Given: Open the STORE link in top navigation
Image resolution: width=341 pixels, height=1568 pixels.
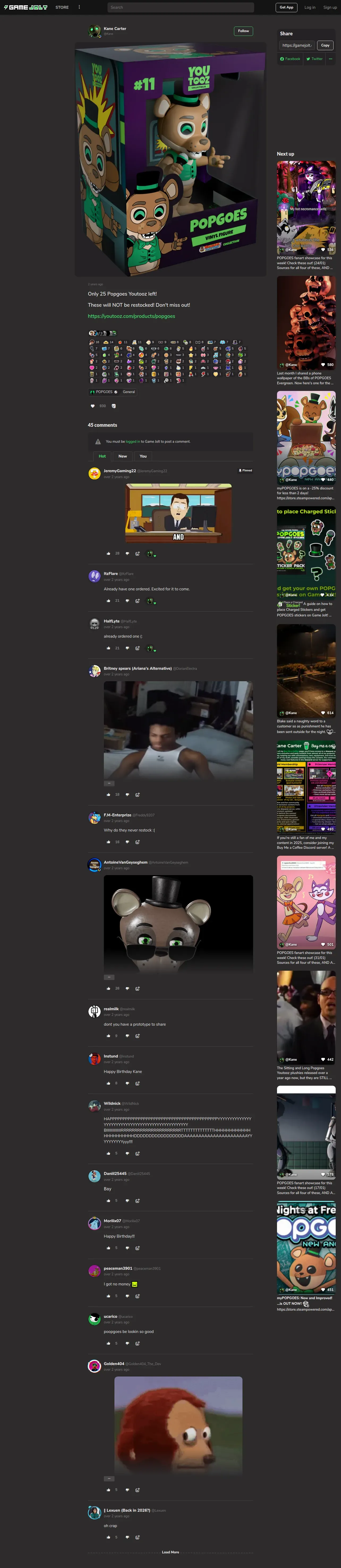Looking at the screenshot, I should tap(62, 7).
